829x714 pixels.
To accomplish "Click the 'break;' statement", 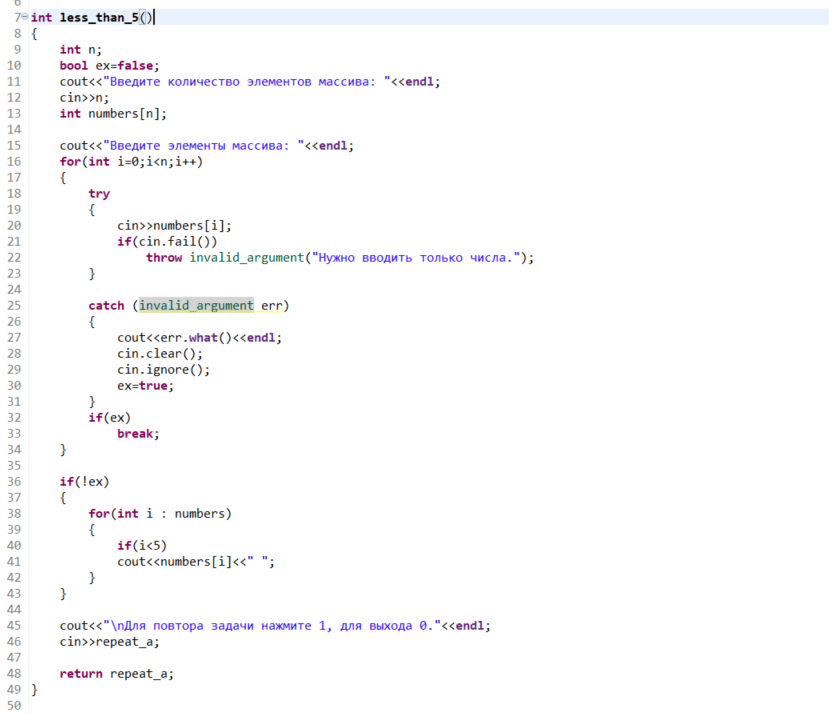I will pyautogui.click(x=138, y=434).
